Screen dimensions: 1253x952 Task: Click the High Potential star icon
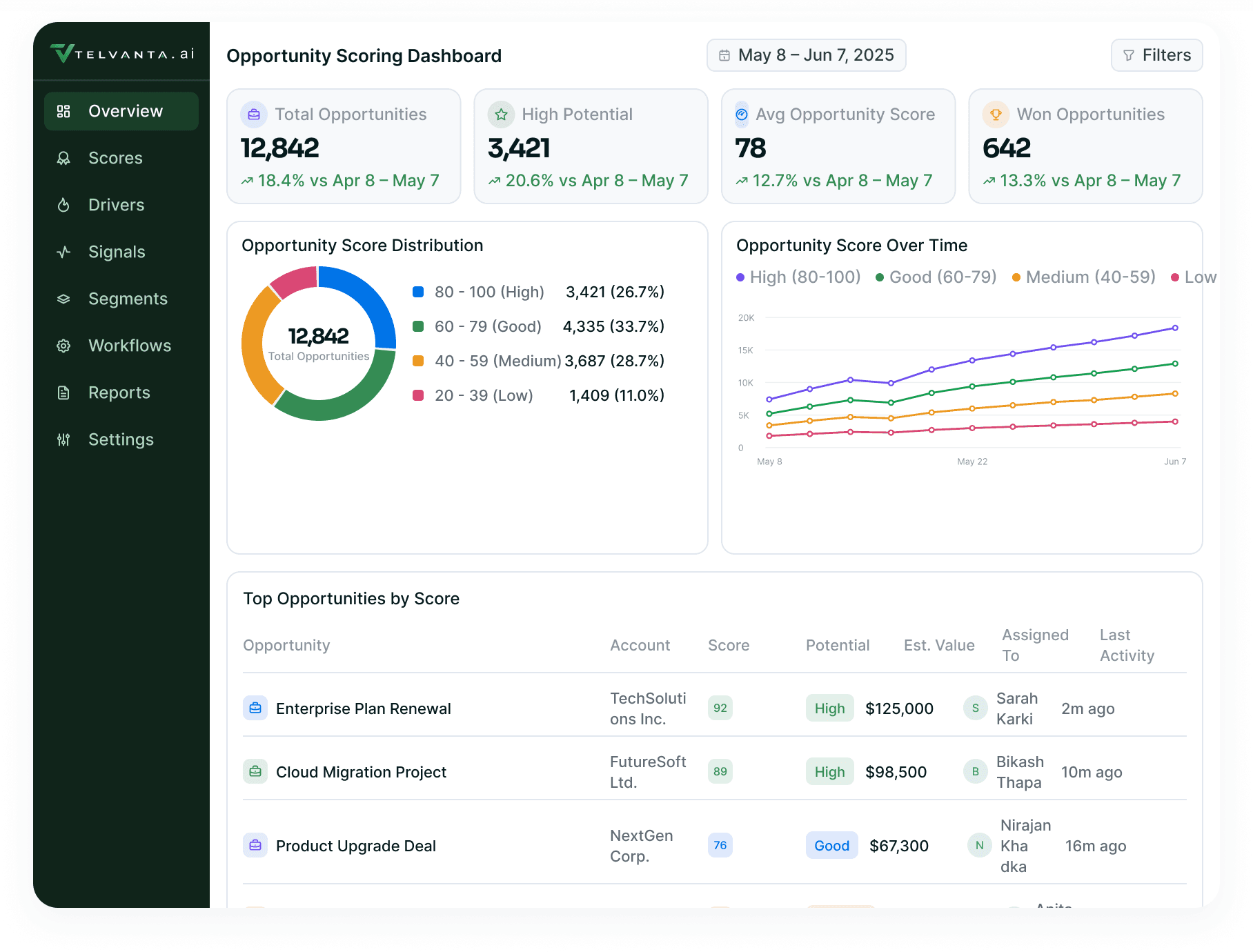tap(501, 115)
